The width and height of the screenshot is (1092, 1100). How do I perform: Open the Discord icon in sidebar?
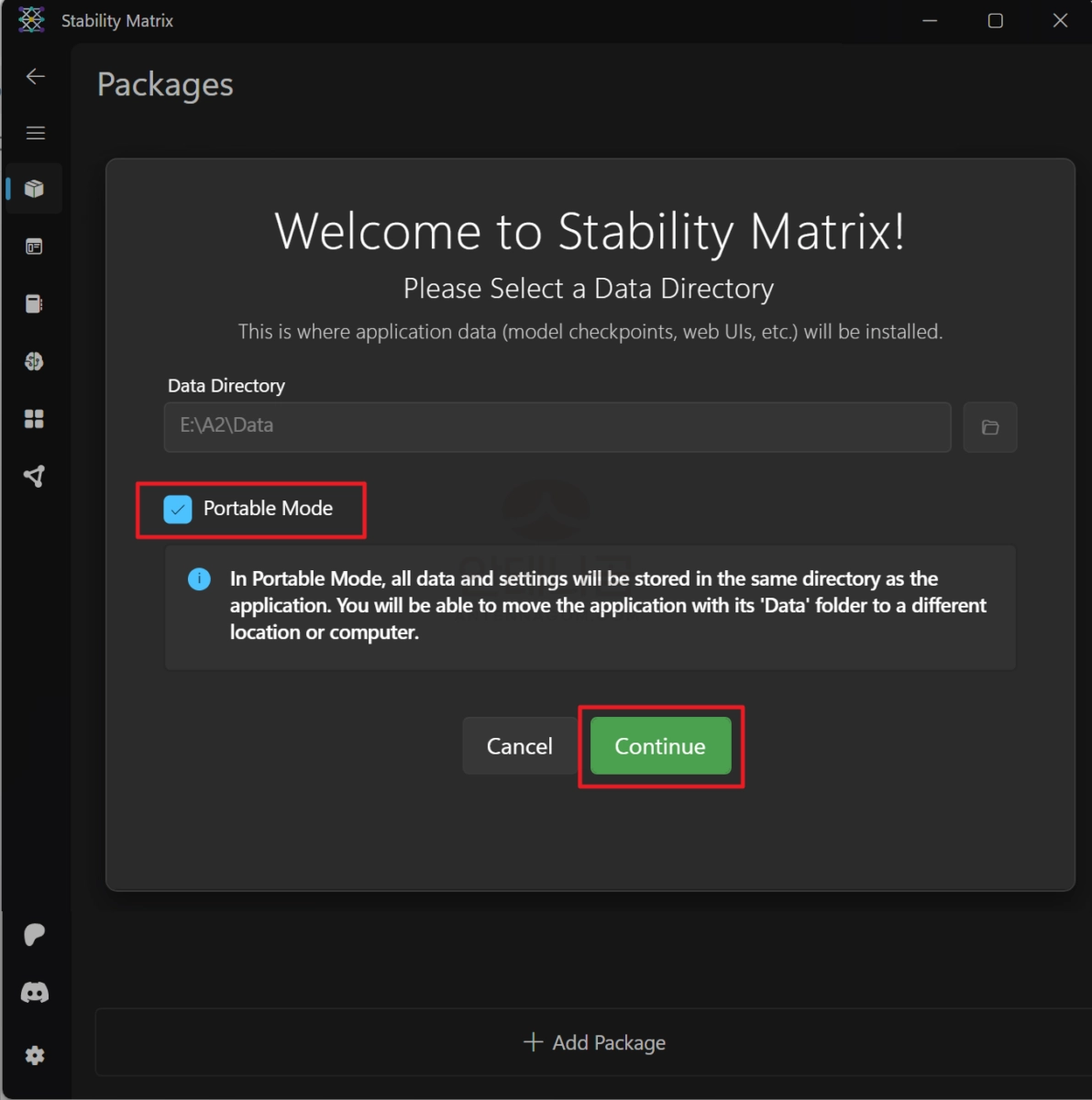[x=35, y=993]
